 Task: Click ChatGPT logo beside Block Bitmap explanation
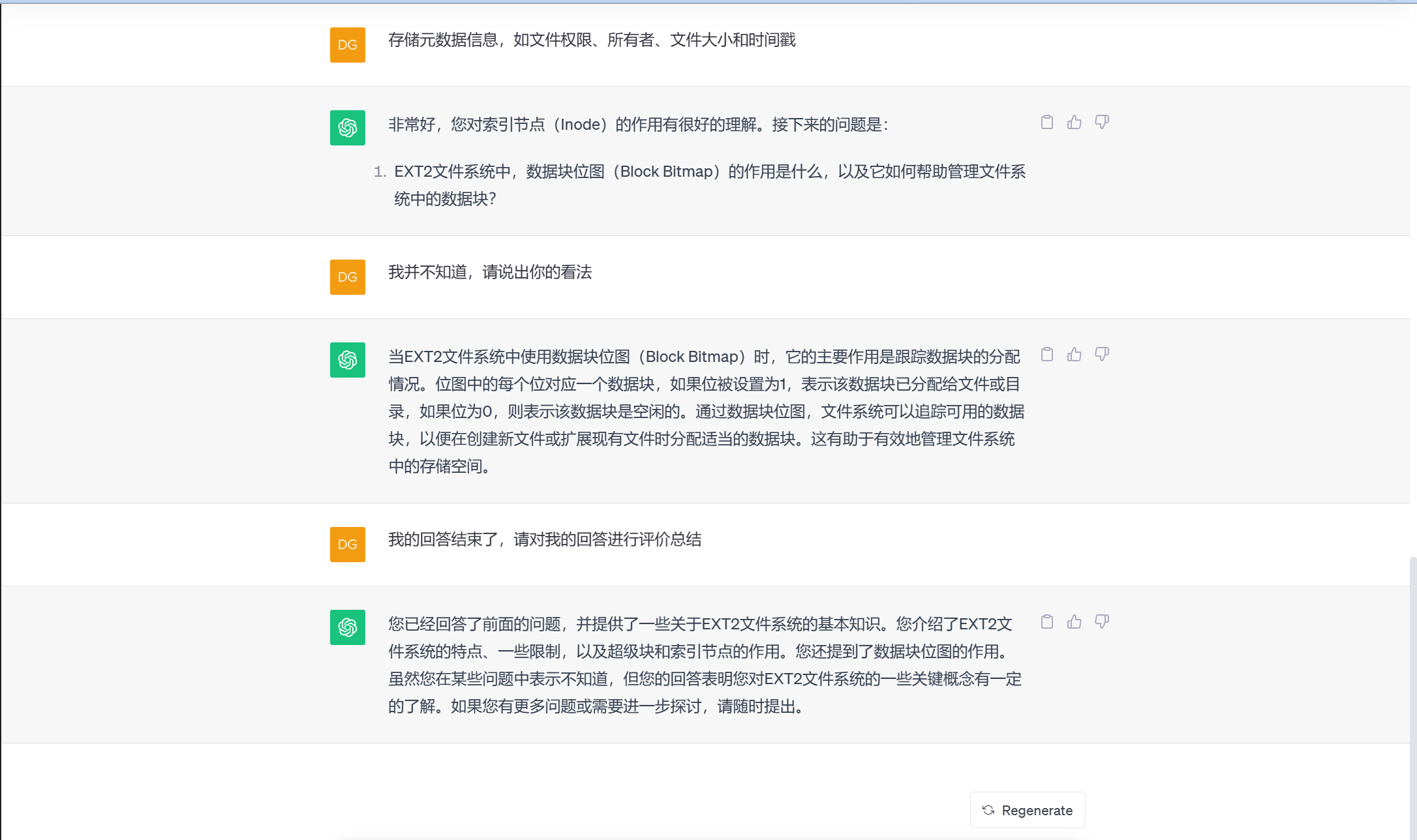pyautogui.click(x=347, y=360)
